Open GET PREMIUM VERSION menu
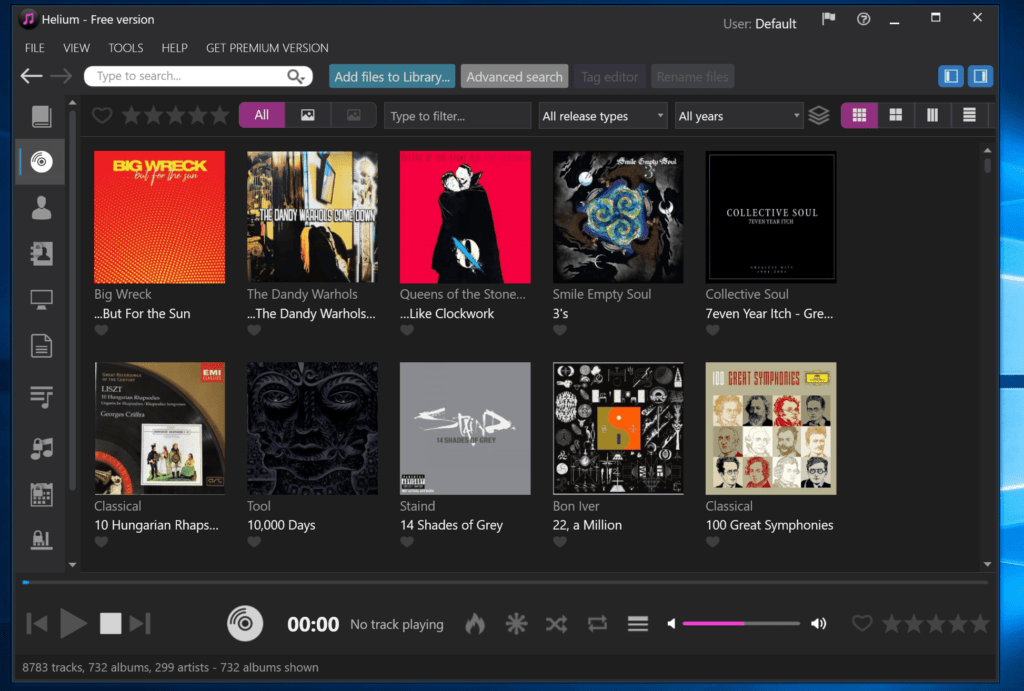The width and height of the screenshot is (1024, 691). pos(267,48)
